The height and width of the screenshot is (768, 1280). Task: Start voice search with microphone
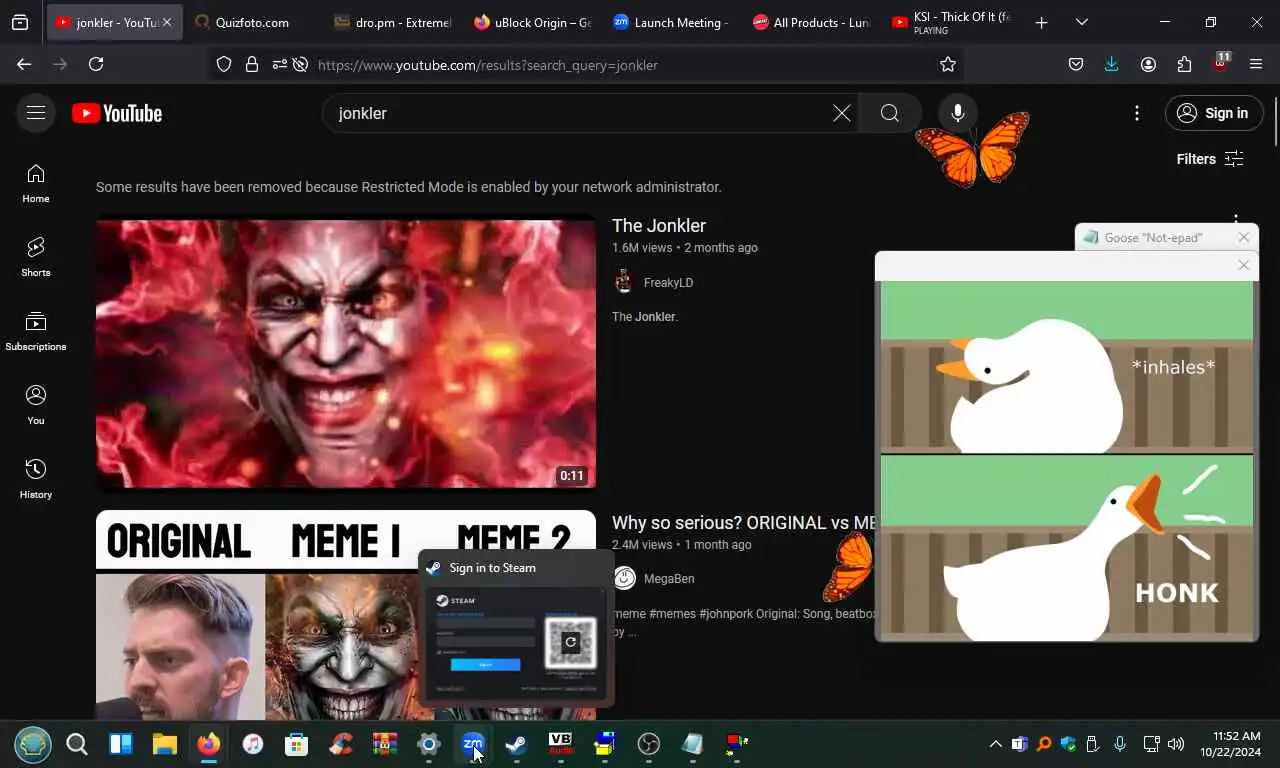(958, 113)
